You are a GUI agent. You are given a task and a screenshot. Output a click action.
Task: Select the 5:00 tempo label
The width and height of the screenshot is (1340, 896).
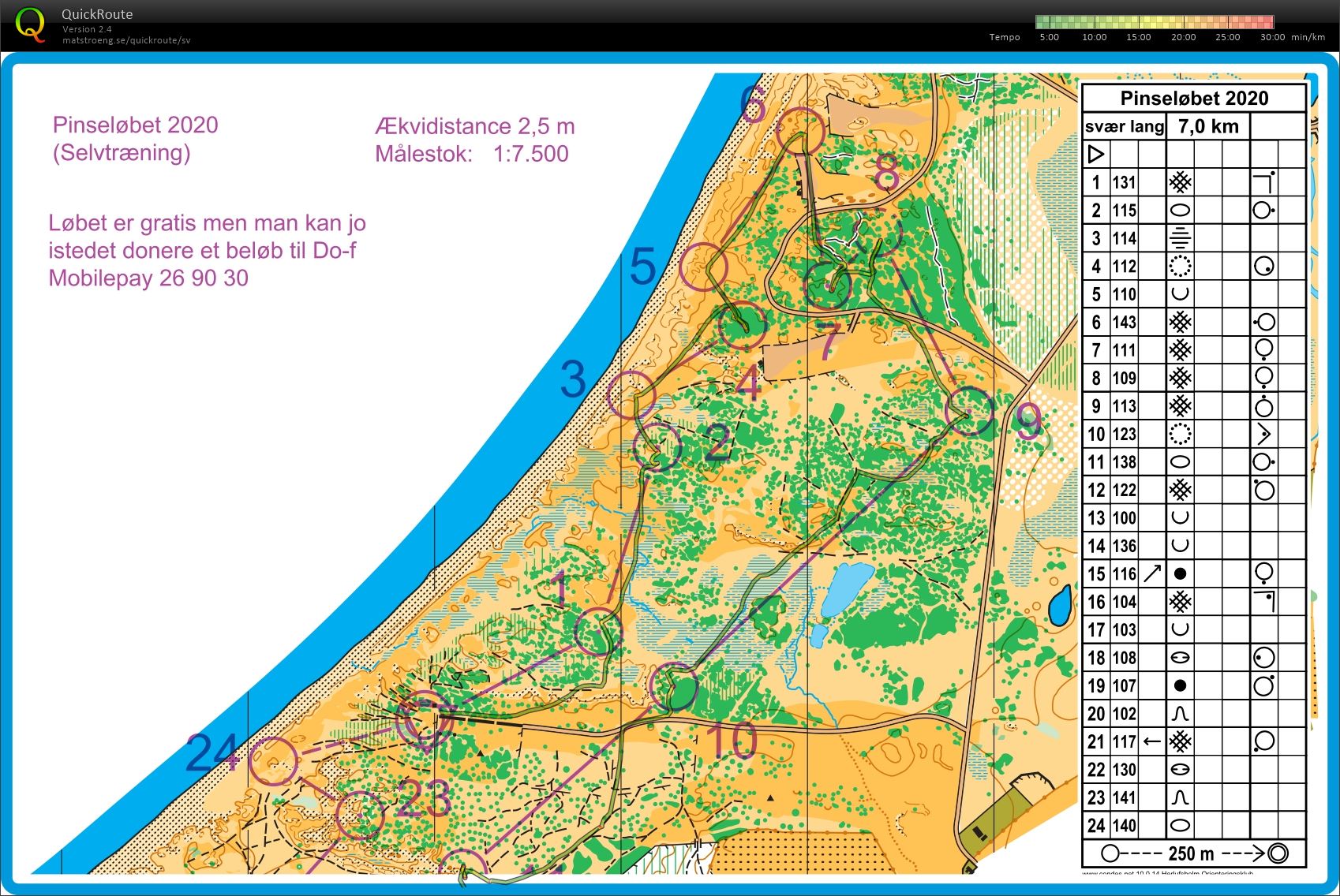tap(1050, 37)
